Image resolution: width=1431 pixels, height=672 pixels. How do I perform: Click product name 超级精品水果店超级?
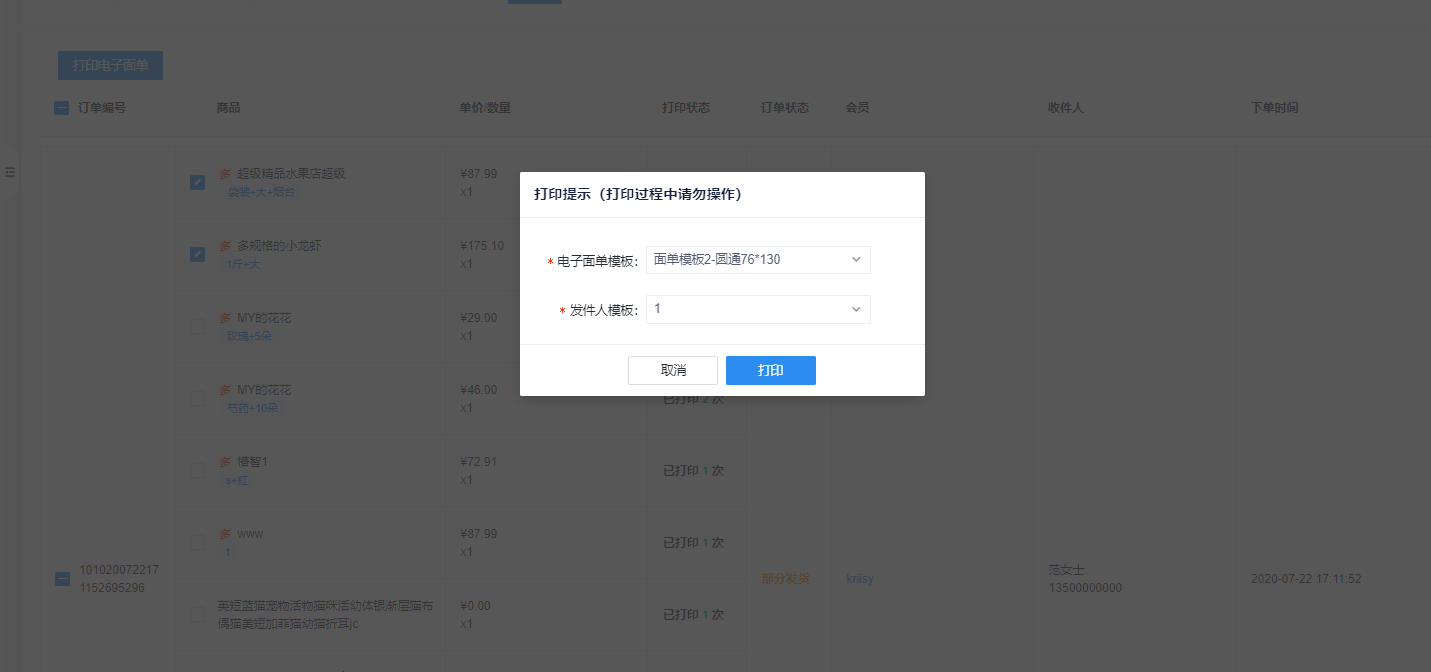pos(291,173)
